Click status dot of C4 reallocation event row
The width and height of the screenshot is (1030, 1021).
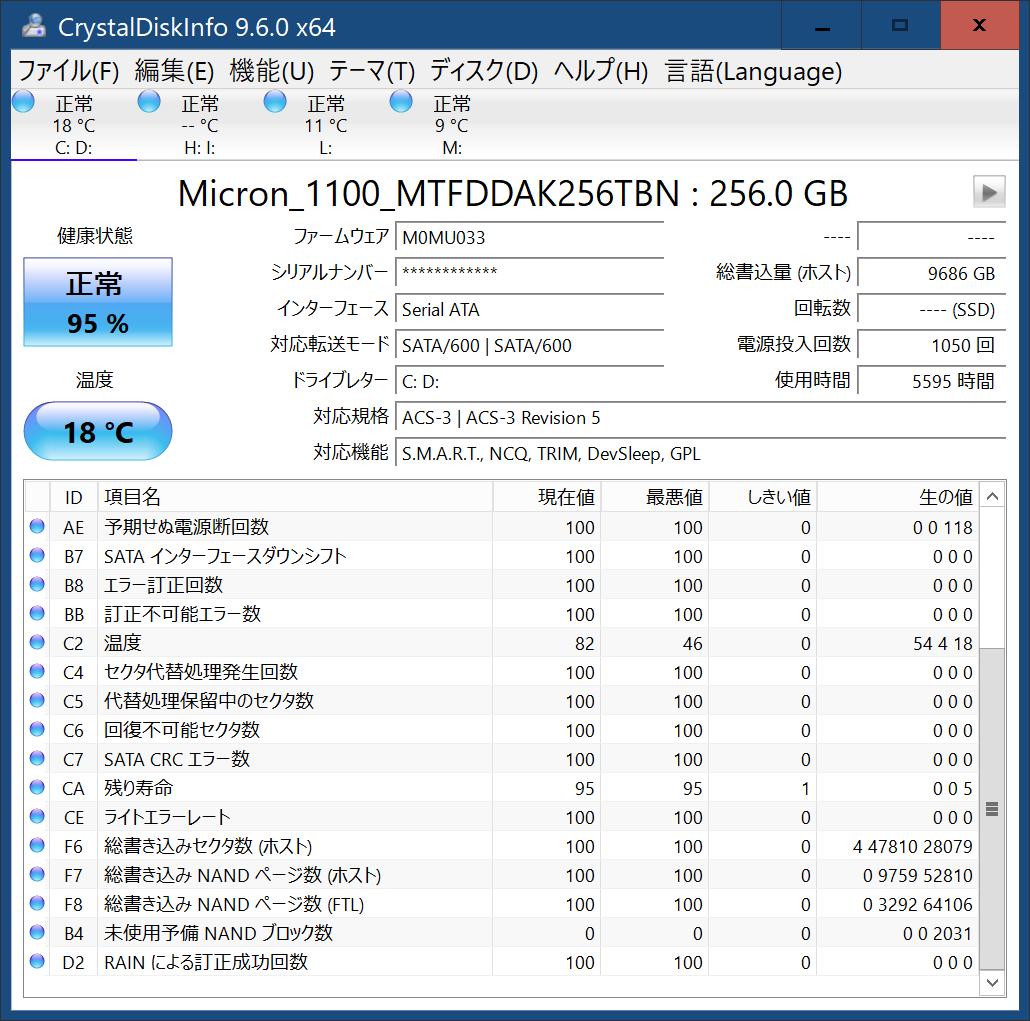point(37,671)
